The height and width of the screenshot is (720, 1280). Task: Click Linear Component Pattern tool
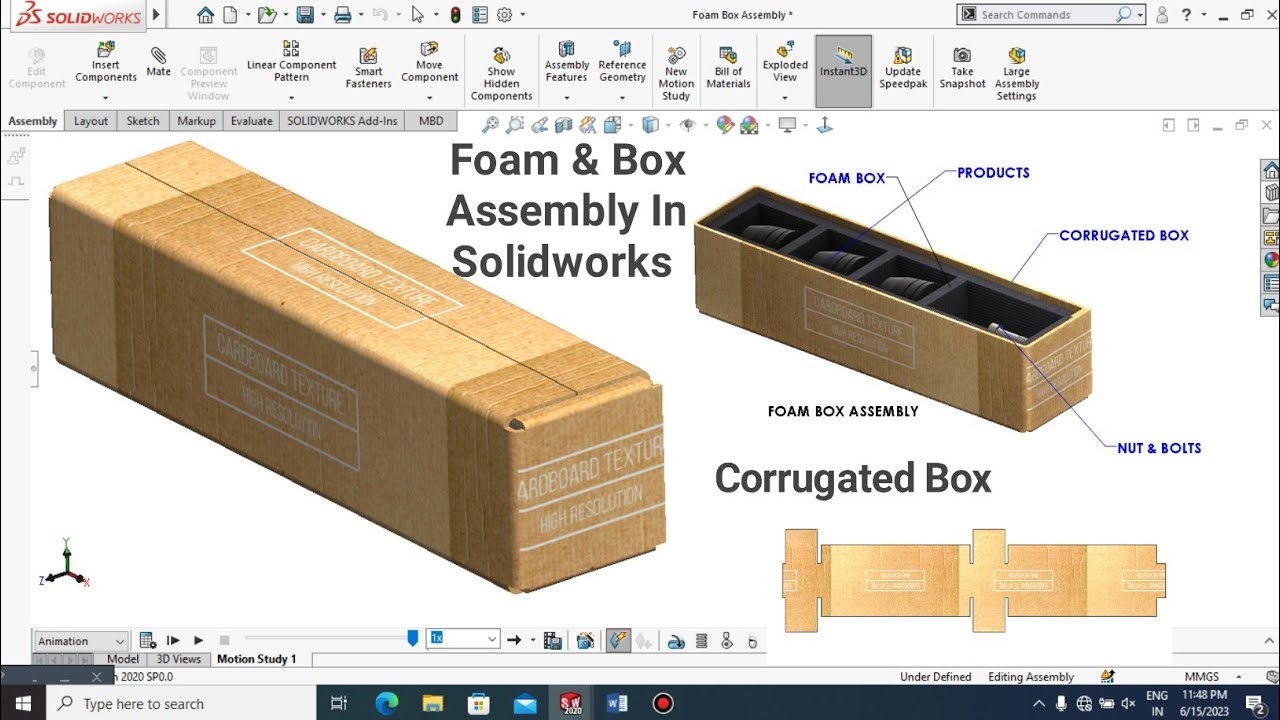(x=291, y=62)
